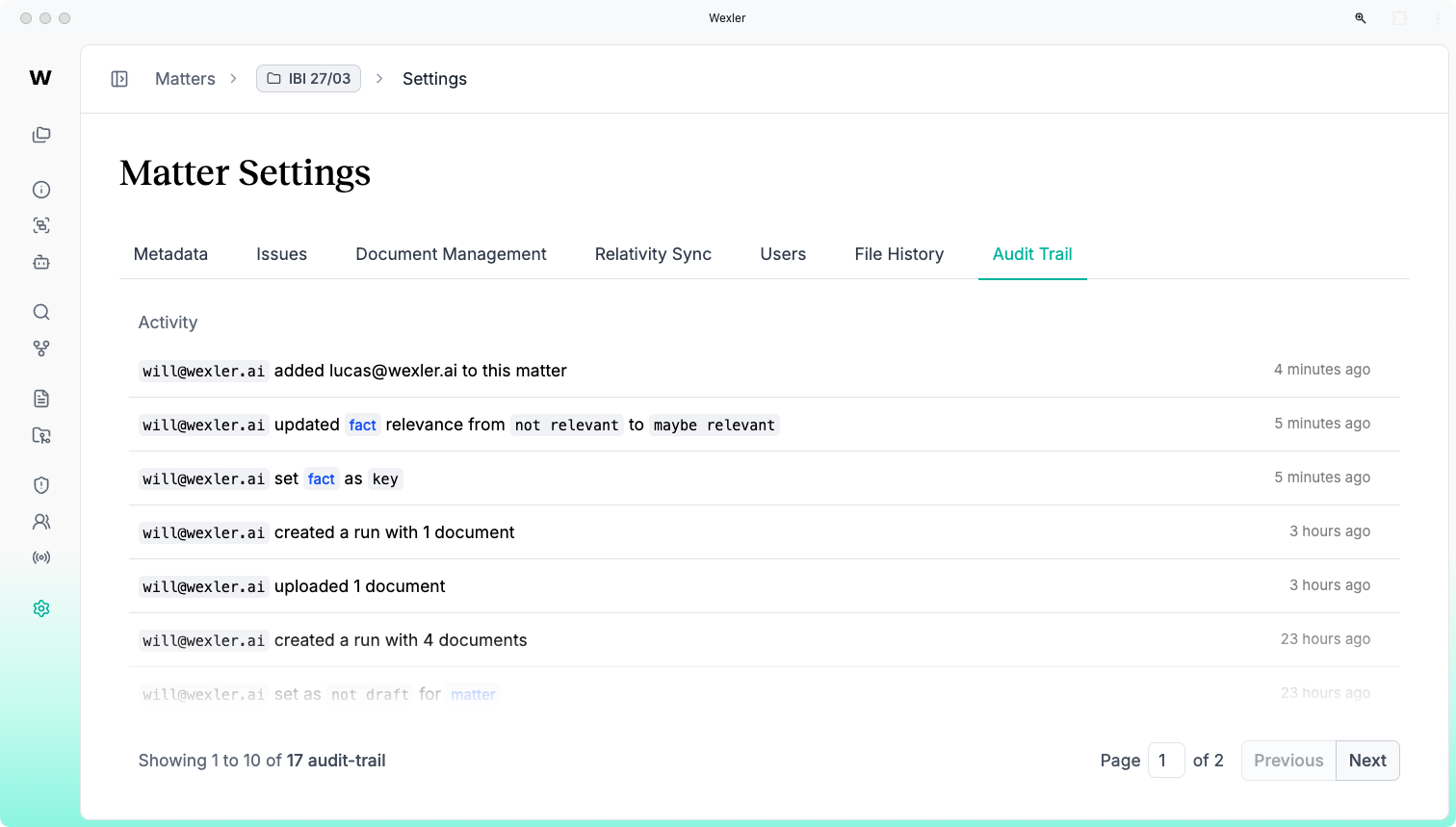Open the document page icon in sidebar
Image resolution: width=1456 pixels, height=827 pixels.
(41, 399)
